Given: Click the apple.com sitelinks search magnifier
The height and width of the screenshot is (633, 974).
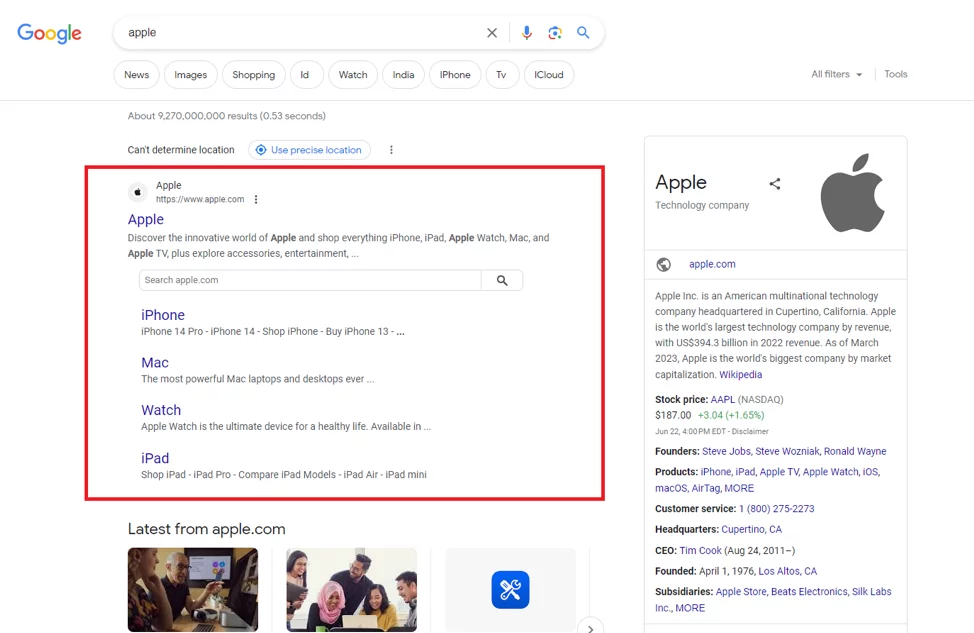Looking at the screenshot, I should pos(502,280).
